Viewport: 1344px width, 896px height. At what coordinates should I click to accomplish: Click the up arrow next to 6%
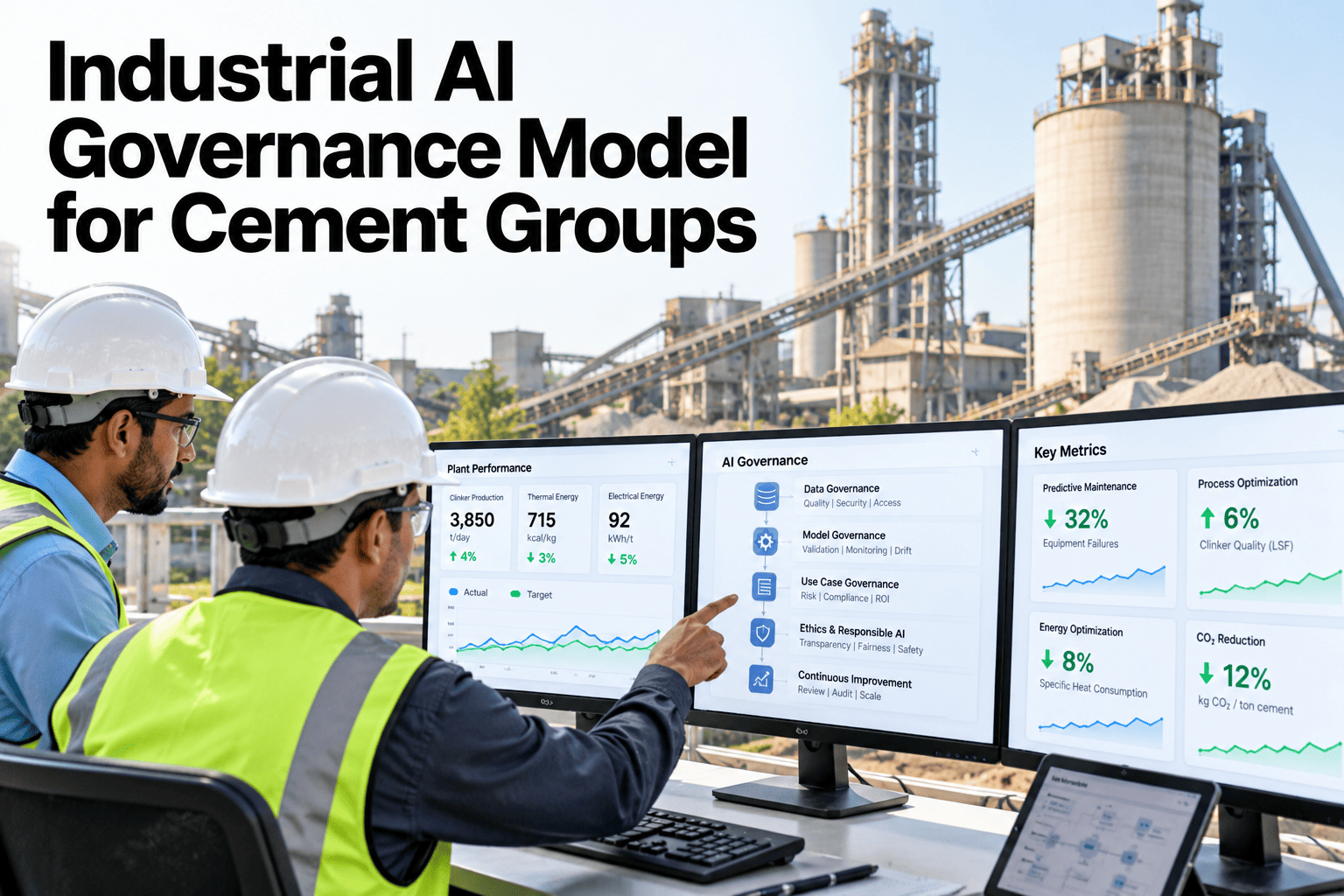(1207, 518)
